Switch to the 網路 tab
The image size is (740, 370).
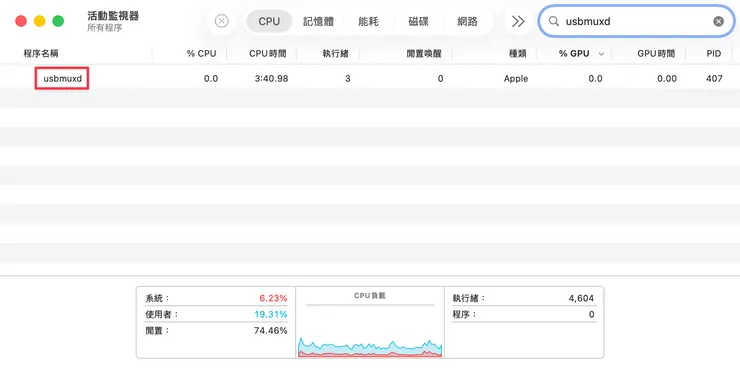point(468,21)
